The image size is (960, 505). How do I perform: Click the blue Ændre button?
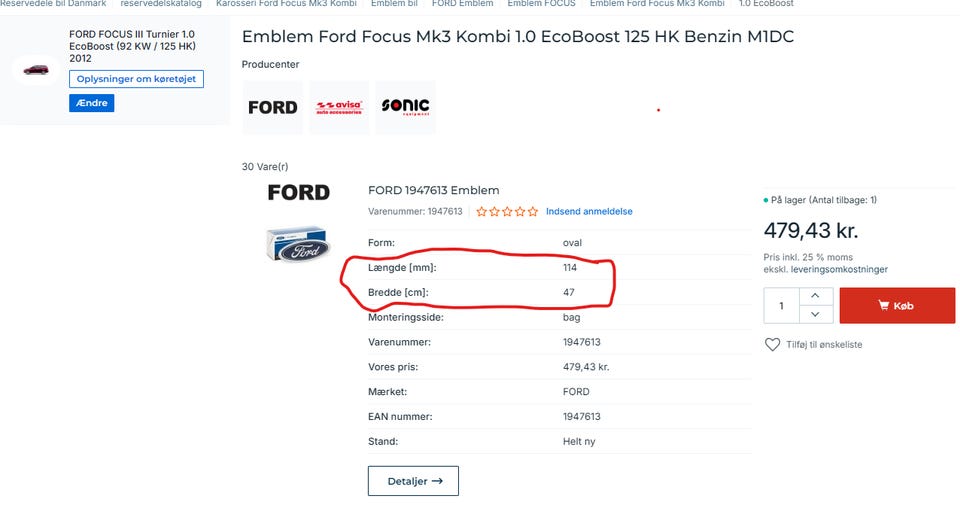pos(92,103)
